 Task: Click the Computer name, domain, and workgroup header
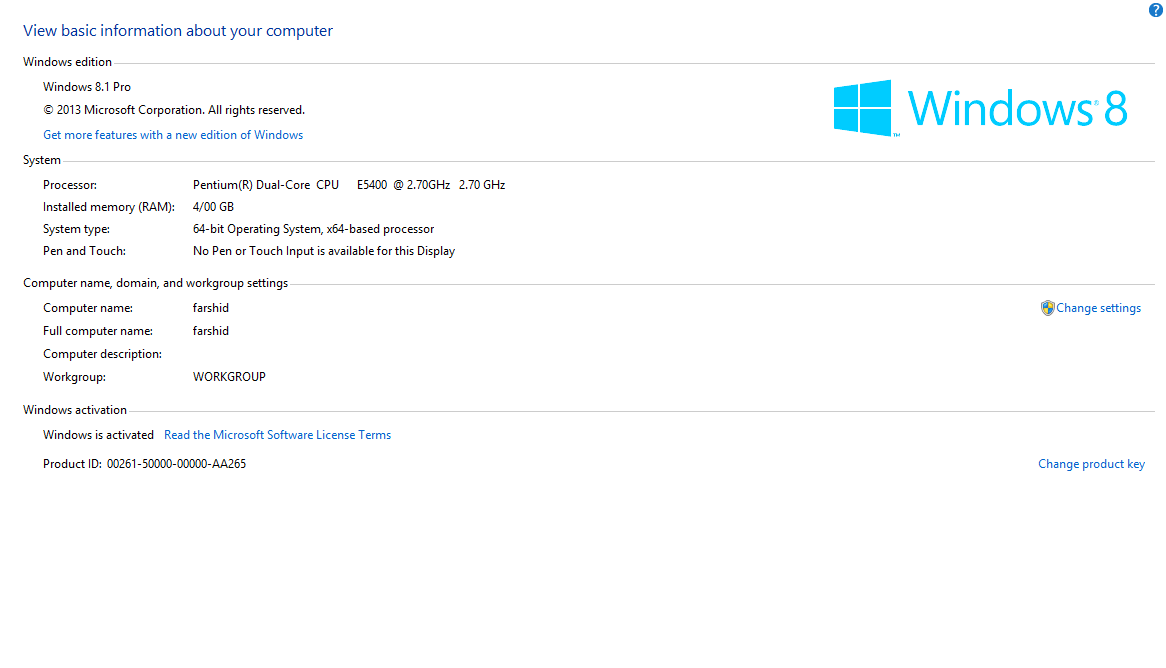click(x=155, y=283)
